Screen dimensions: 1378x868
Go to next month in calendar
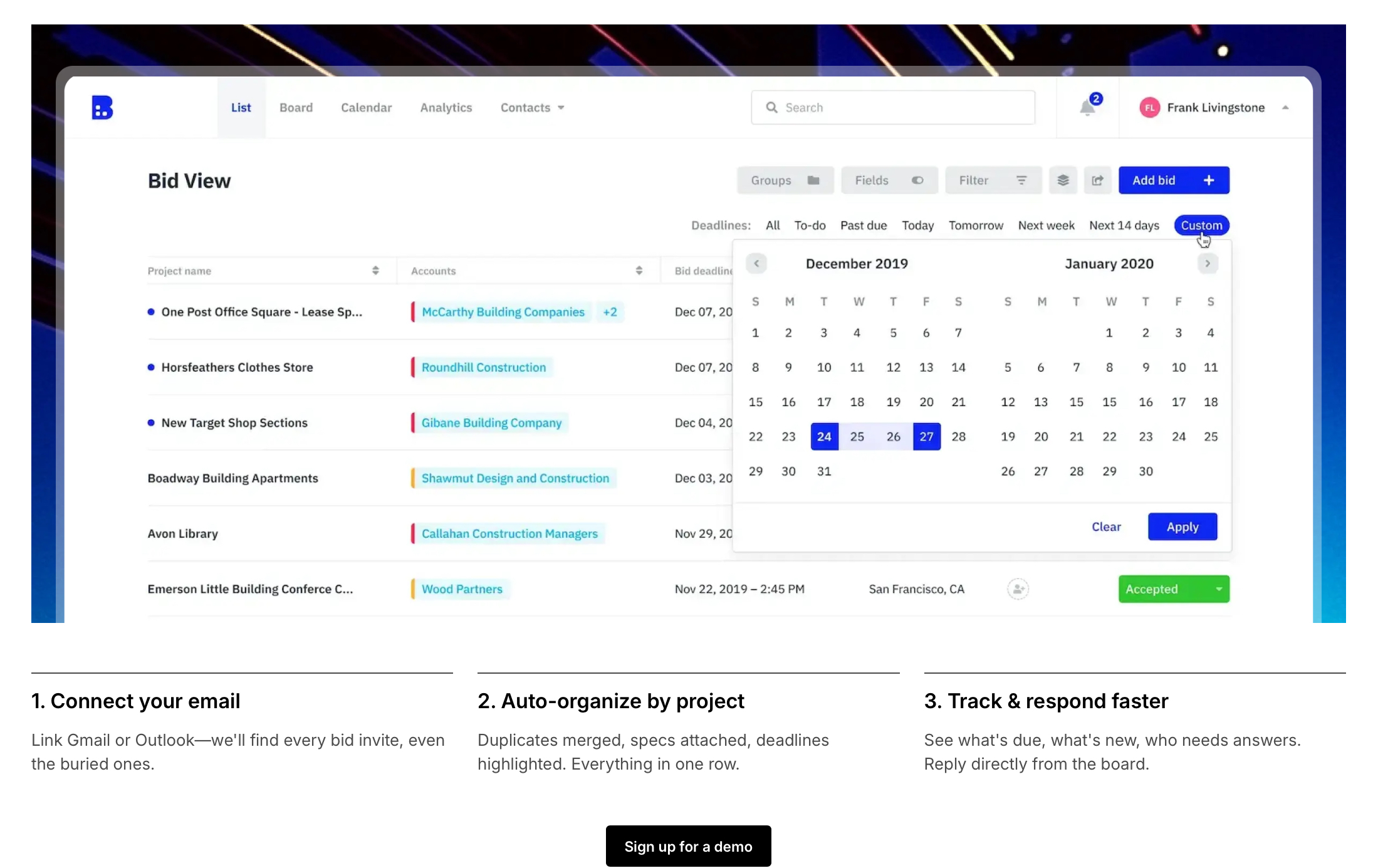point(1208,264)
